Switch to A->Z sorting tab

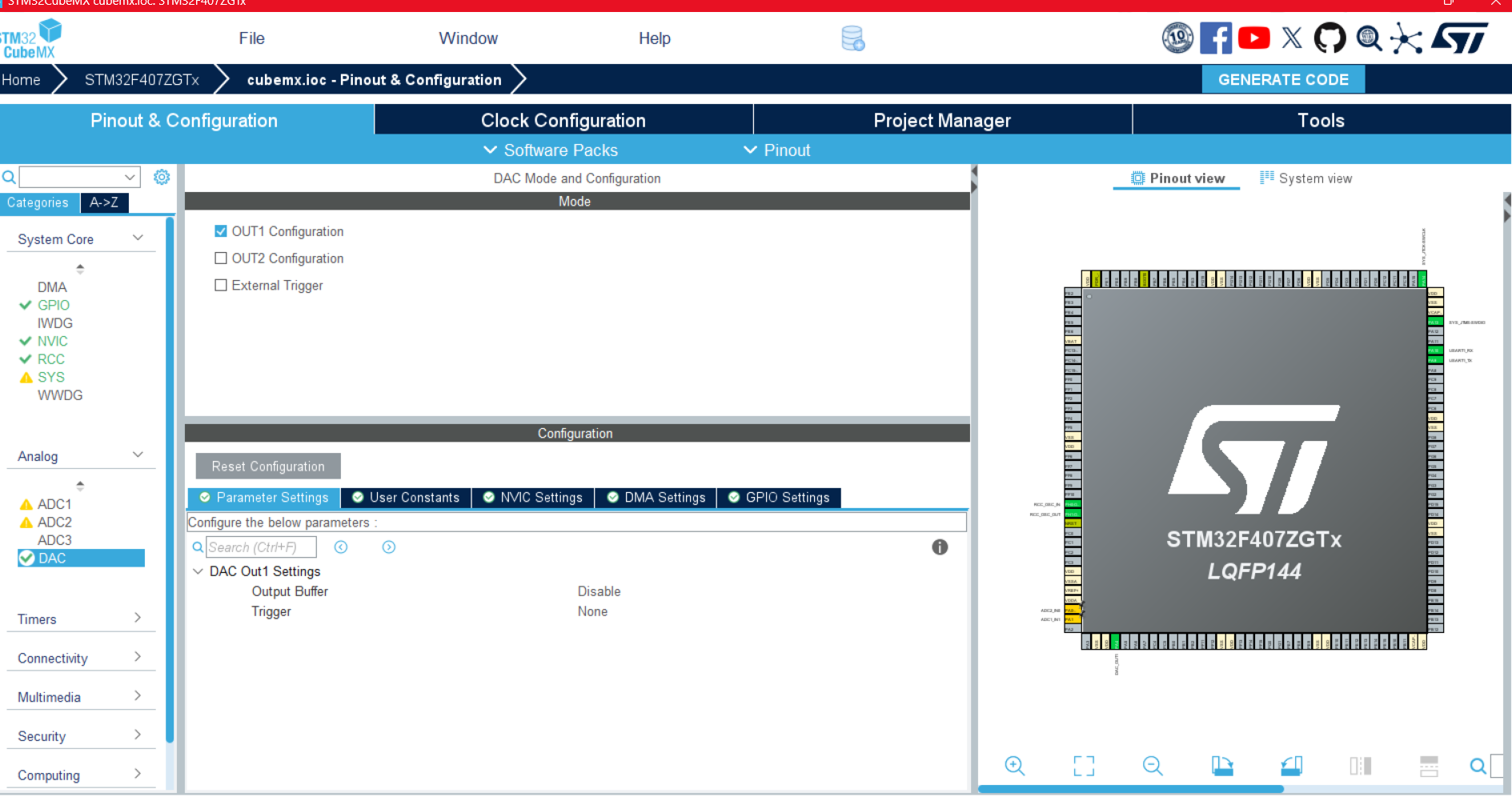pos(104,202)
